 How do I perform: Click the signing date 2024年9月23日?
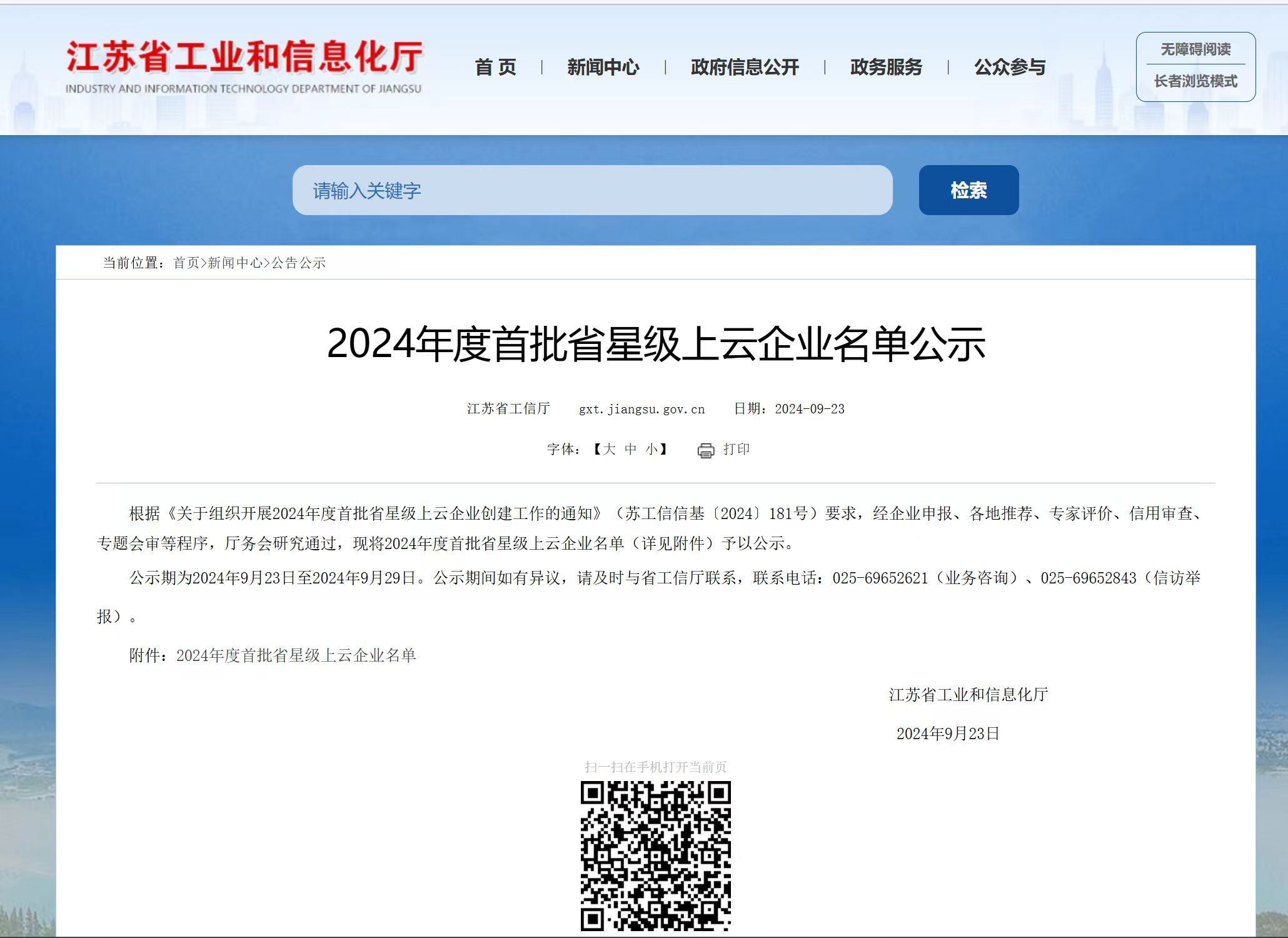pyautogui.click(x=948, y=734)
